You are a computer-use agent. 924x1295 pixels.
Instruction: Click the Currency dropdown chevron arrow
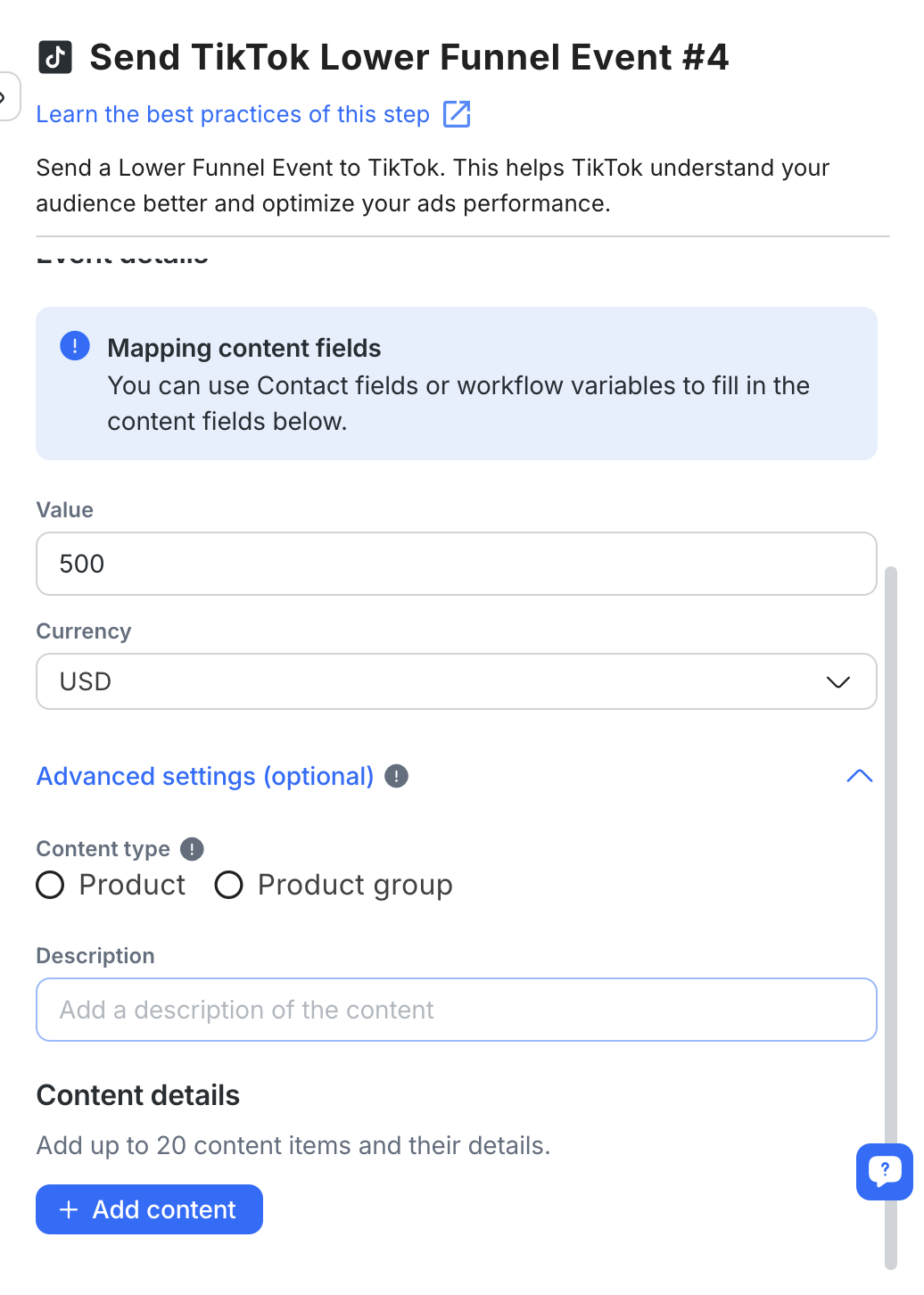(837, 682)
